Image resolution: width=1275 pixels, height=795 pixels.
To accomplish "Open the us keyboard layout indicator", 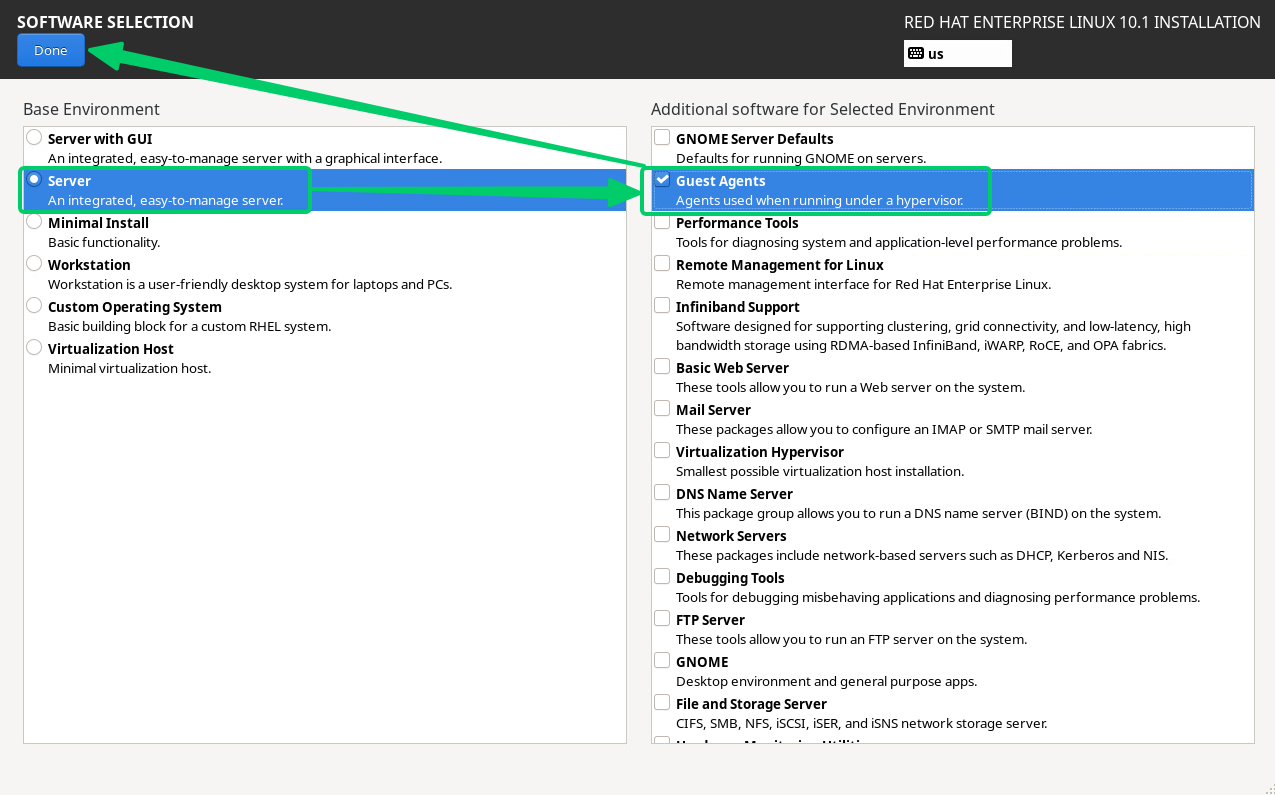I will tap(957, 53).
